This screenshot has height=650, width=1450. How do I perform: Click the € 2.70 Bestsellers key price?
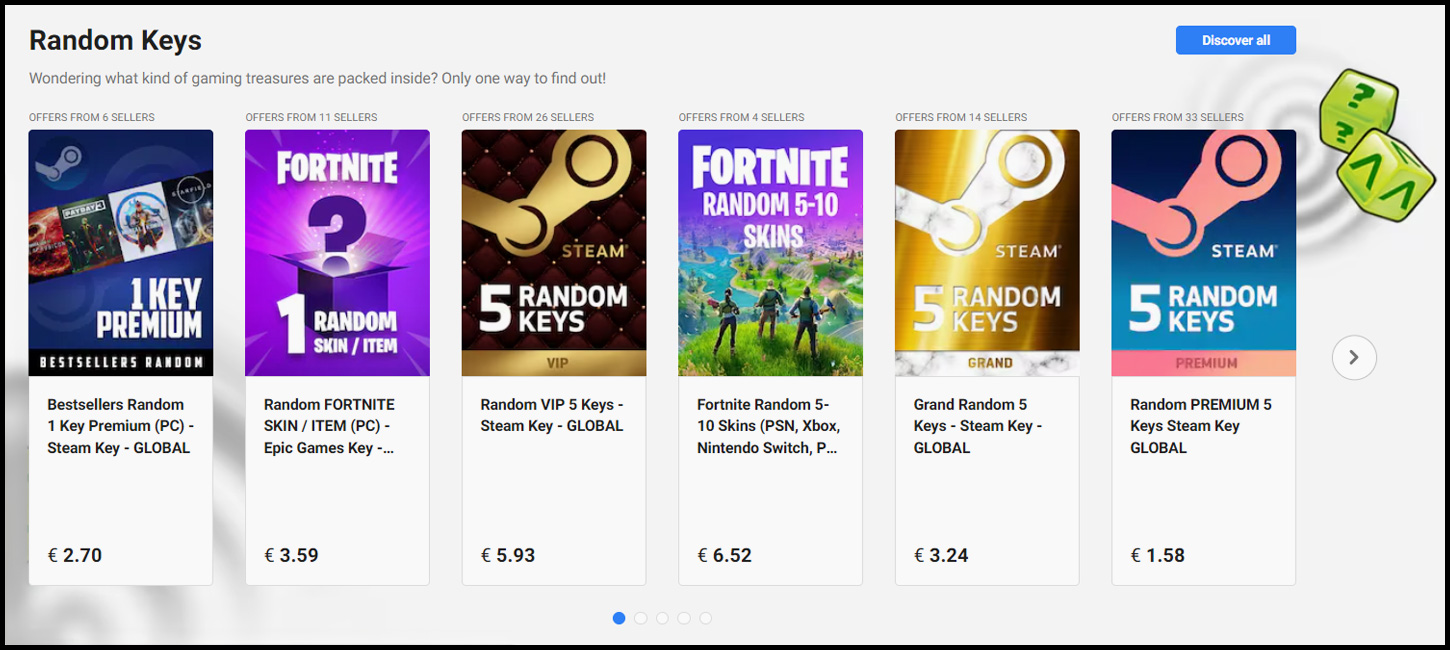click(x=75, y=555)
